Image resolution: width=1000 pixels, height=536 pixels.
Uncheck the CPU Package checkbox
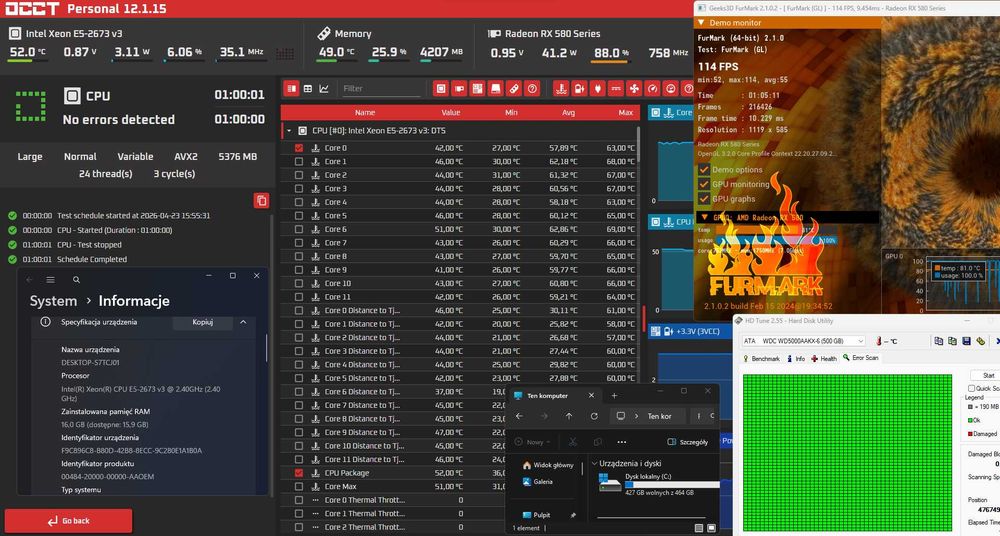pyautogui.click(x=298, y=473)
